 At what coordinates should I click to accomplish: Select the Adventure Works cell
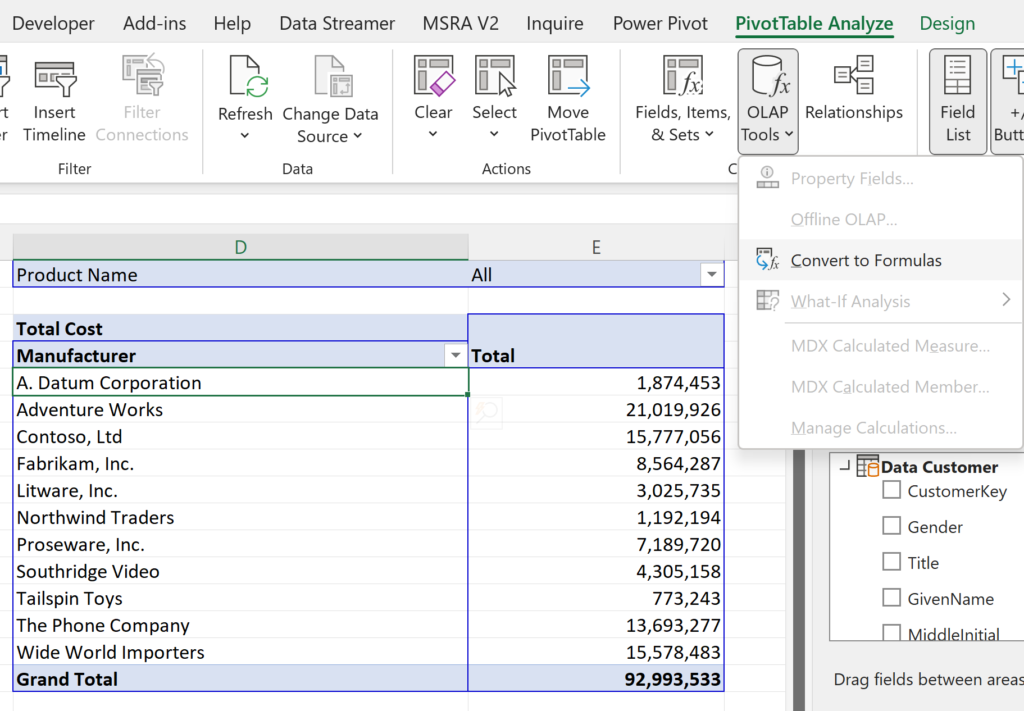(x=240, y=410)
